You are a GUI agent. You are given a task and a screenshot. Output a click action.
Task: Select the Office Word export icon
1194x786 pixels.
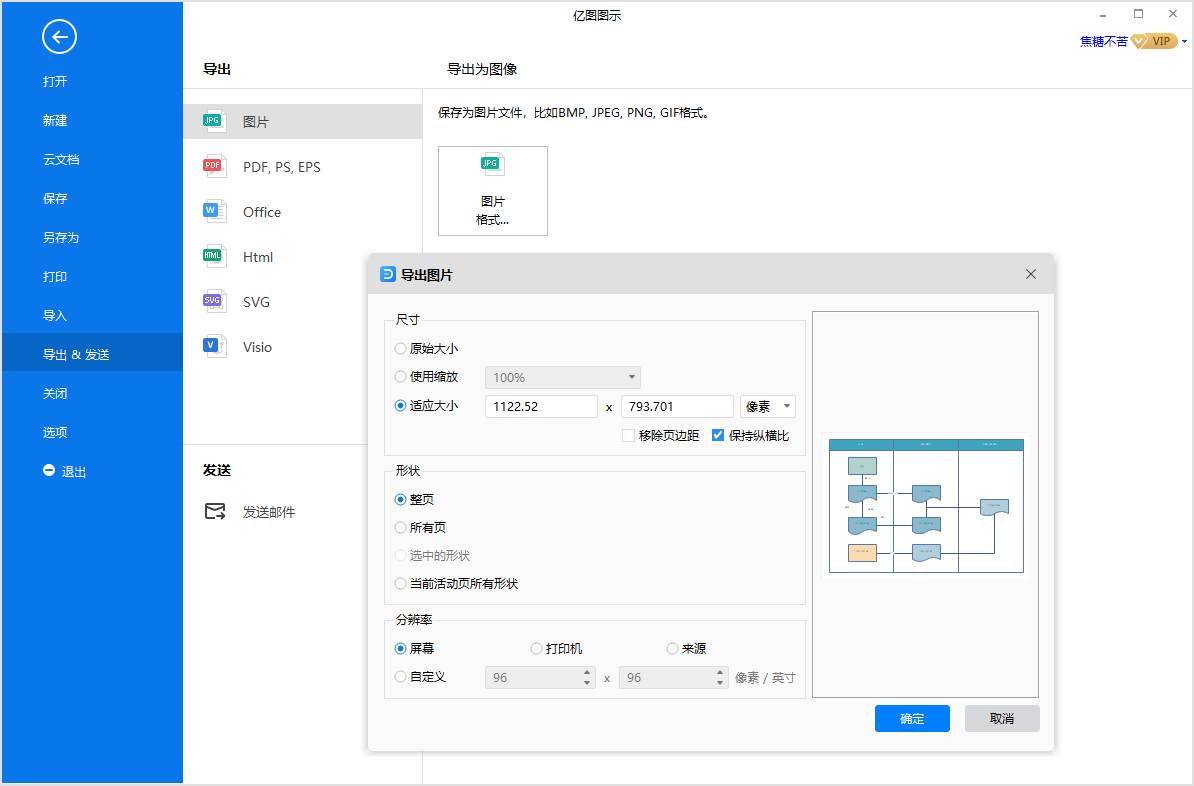click(213, 212)
